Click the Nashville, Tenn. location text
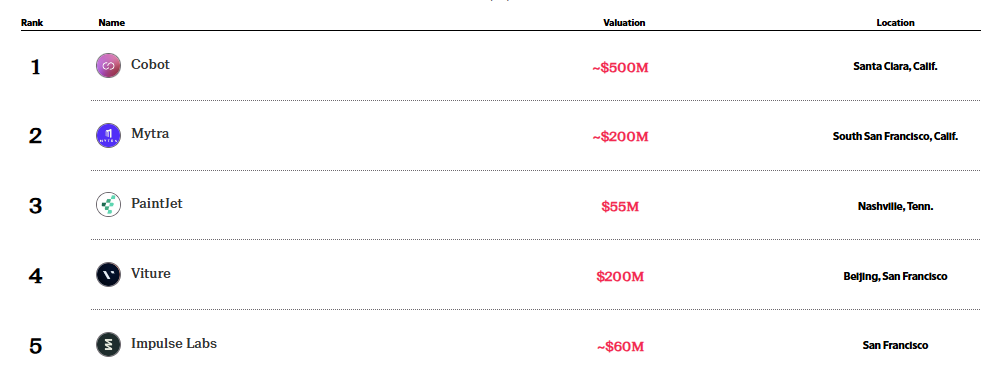 click(x=895, y=207)
